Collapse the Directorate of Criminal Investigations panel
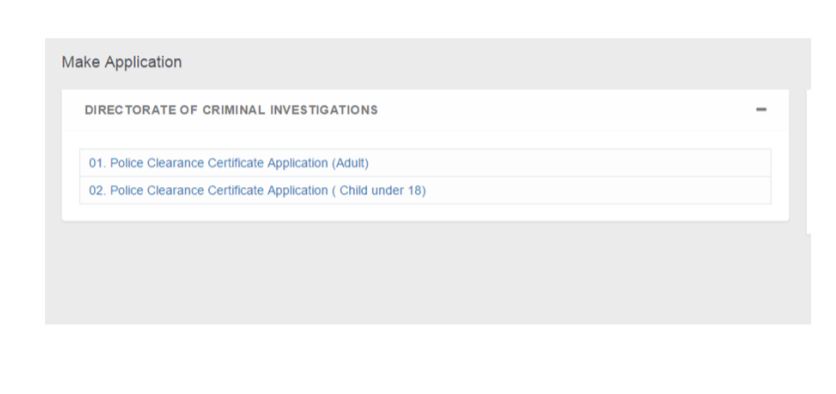 (761, 110)
